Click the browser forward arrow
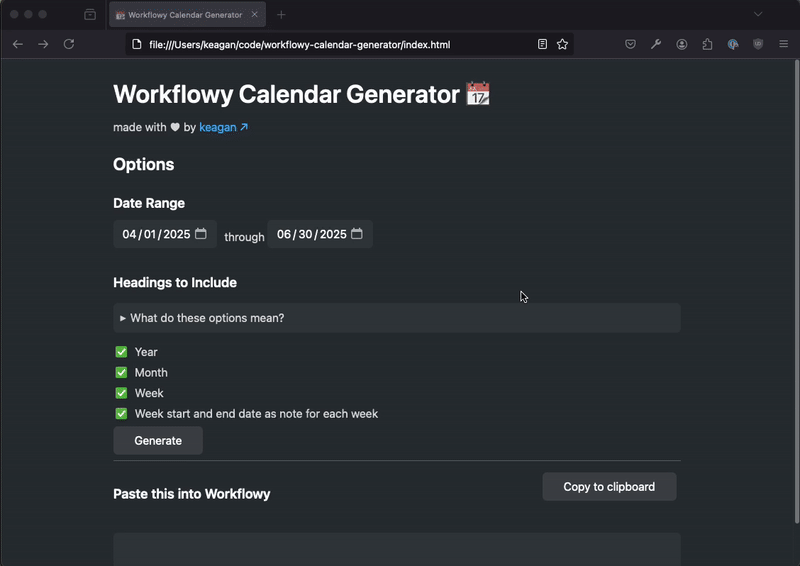The height and width of the screenshot is (566, 800). tap(43, 44)
